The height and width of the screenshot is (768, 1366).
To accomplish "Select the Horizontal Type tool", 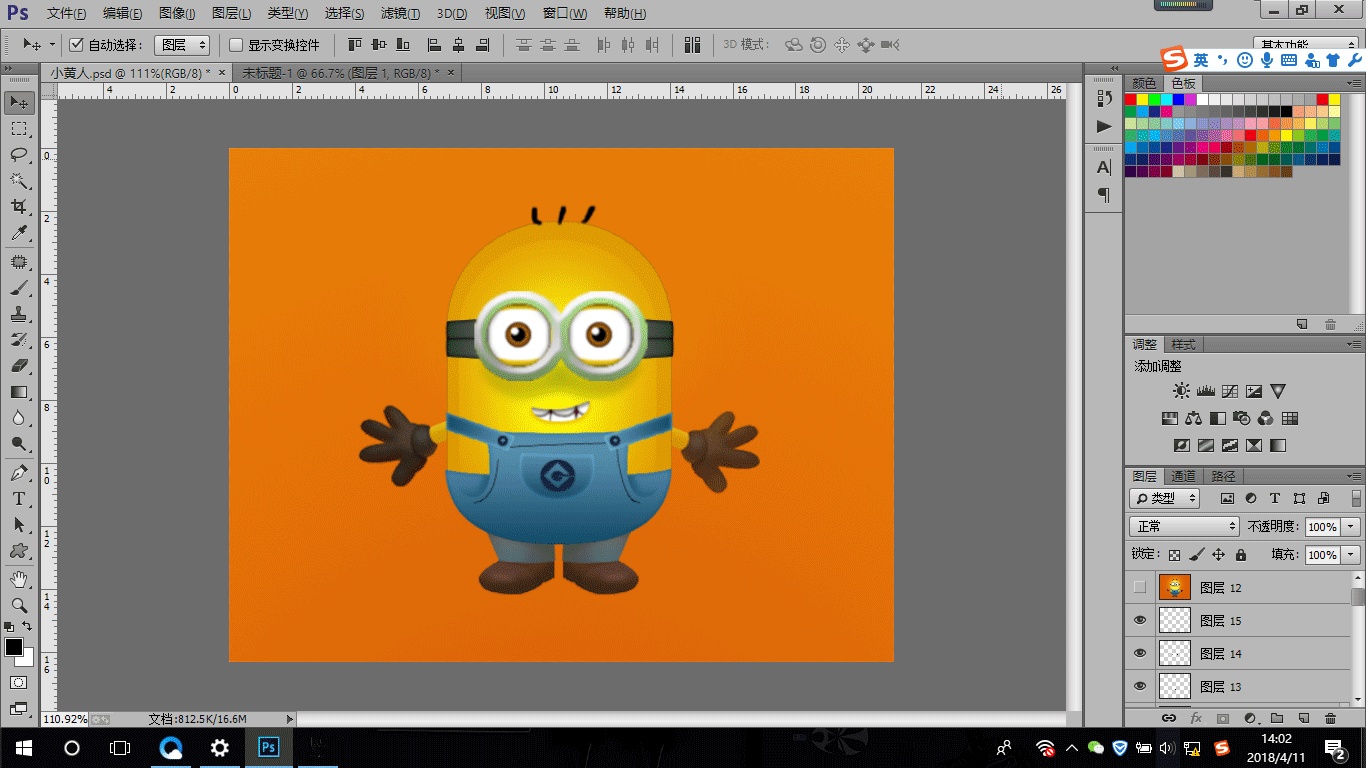I will pos(19,499).
